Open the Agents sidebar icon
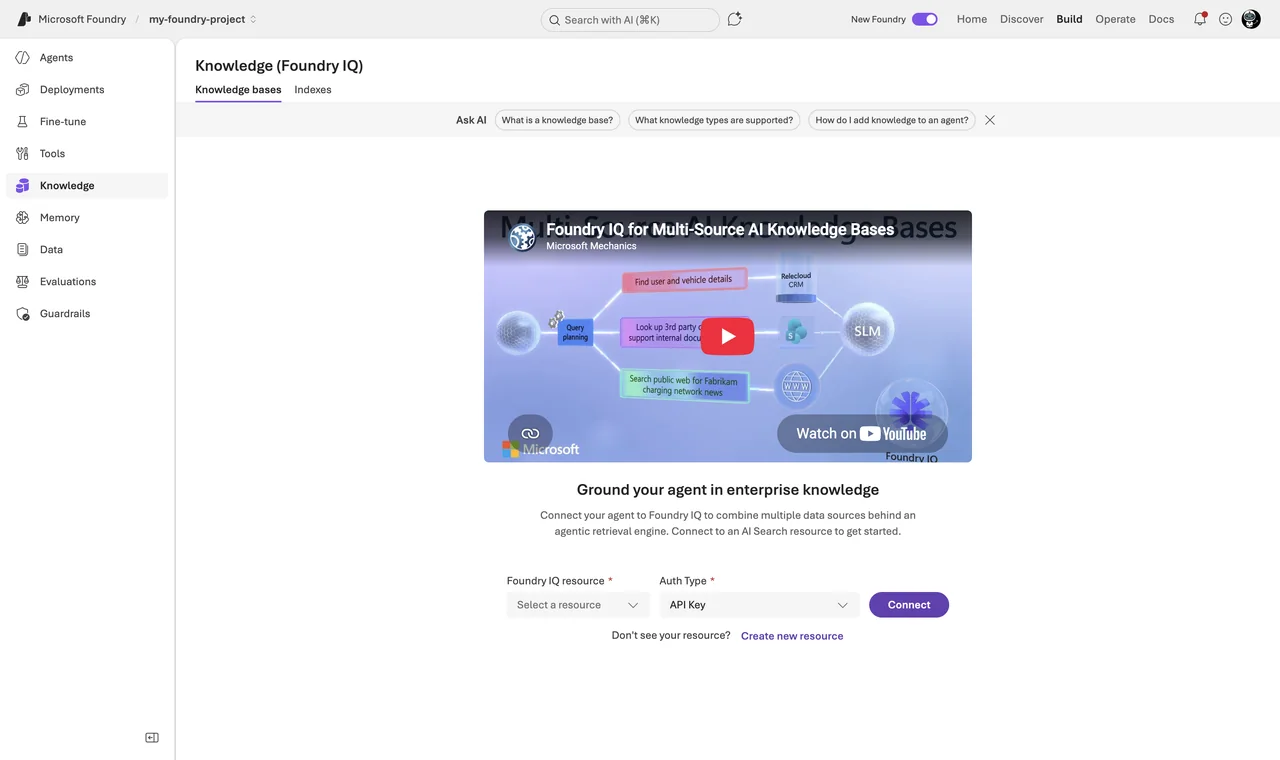Image resolution: width=1280 pixels, height=760 pixels. (23, 58)
